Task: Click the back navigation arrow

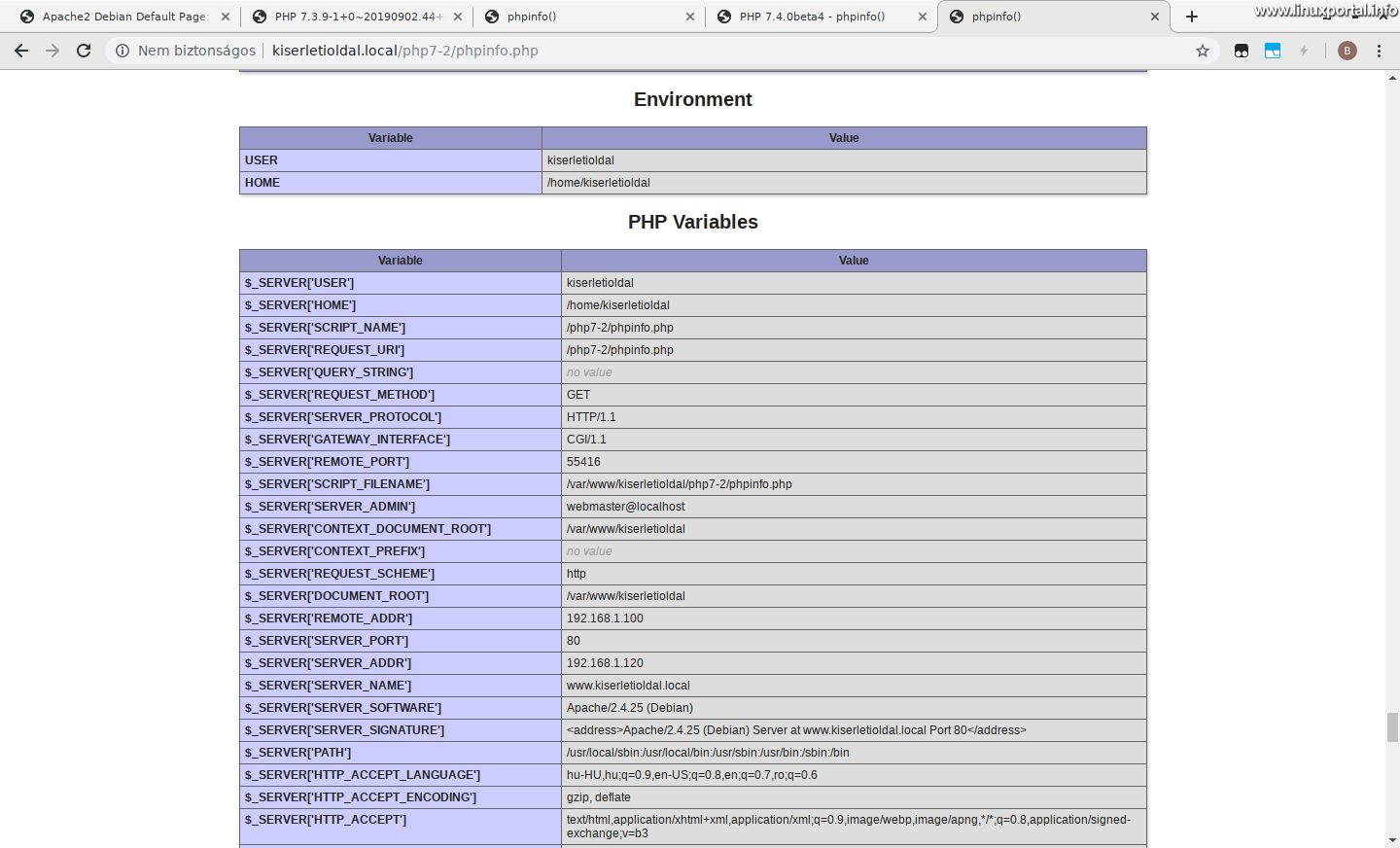Action: tap(21, 51)
